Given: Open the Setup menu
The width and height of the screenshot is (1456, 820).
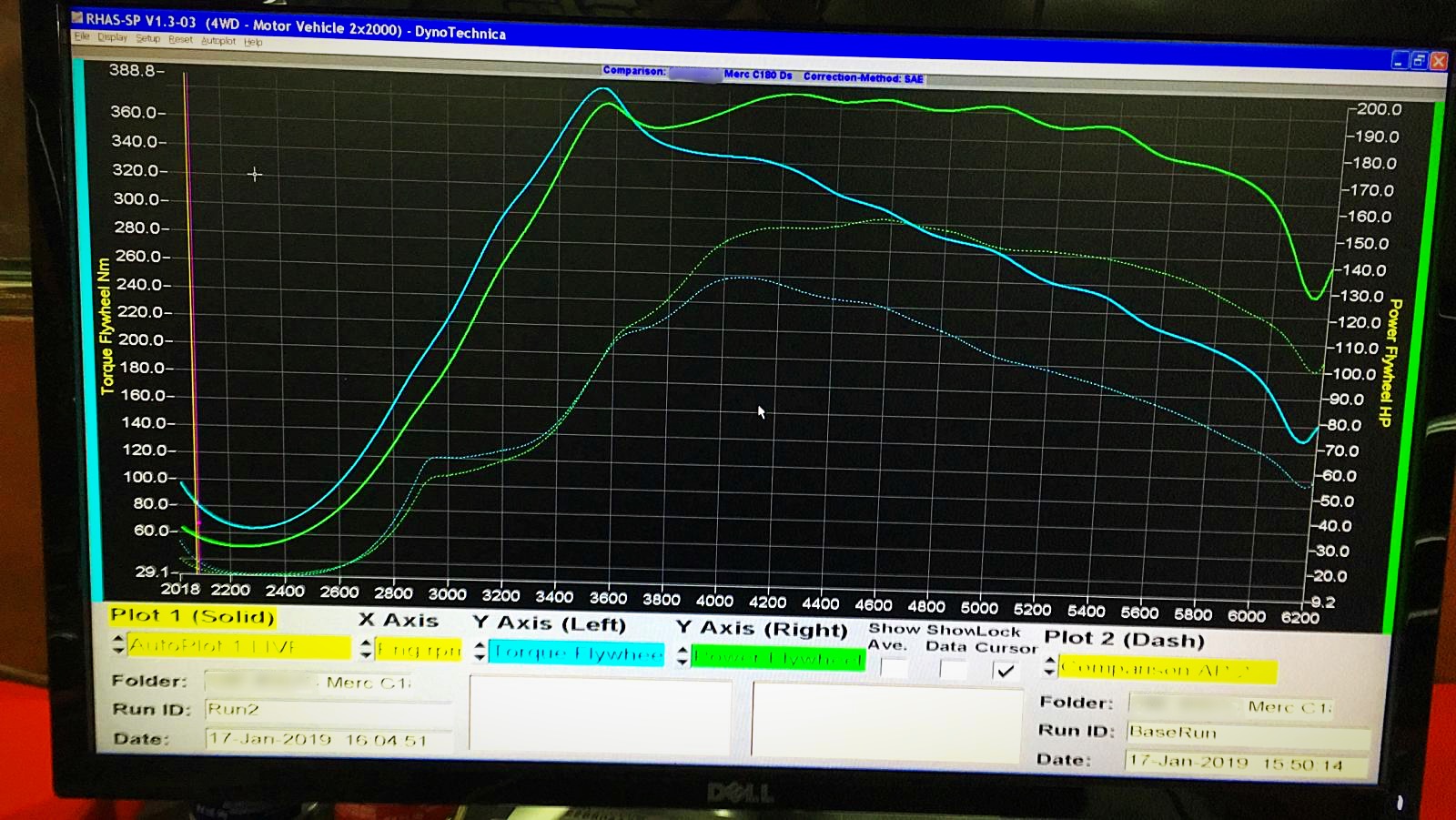Looking at the screenshot, I should click(148, 38).
